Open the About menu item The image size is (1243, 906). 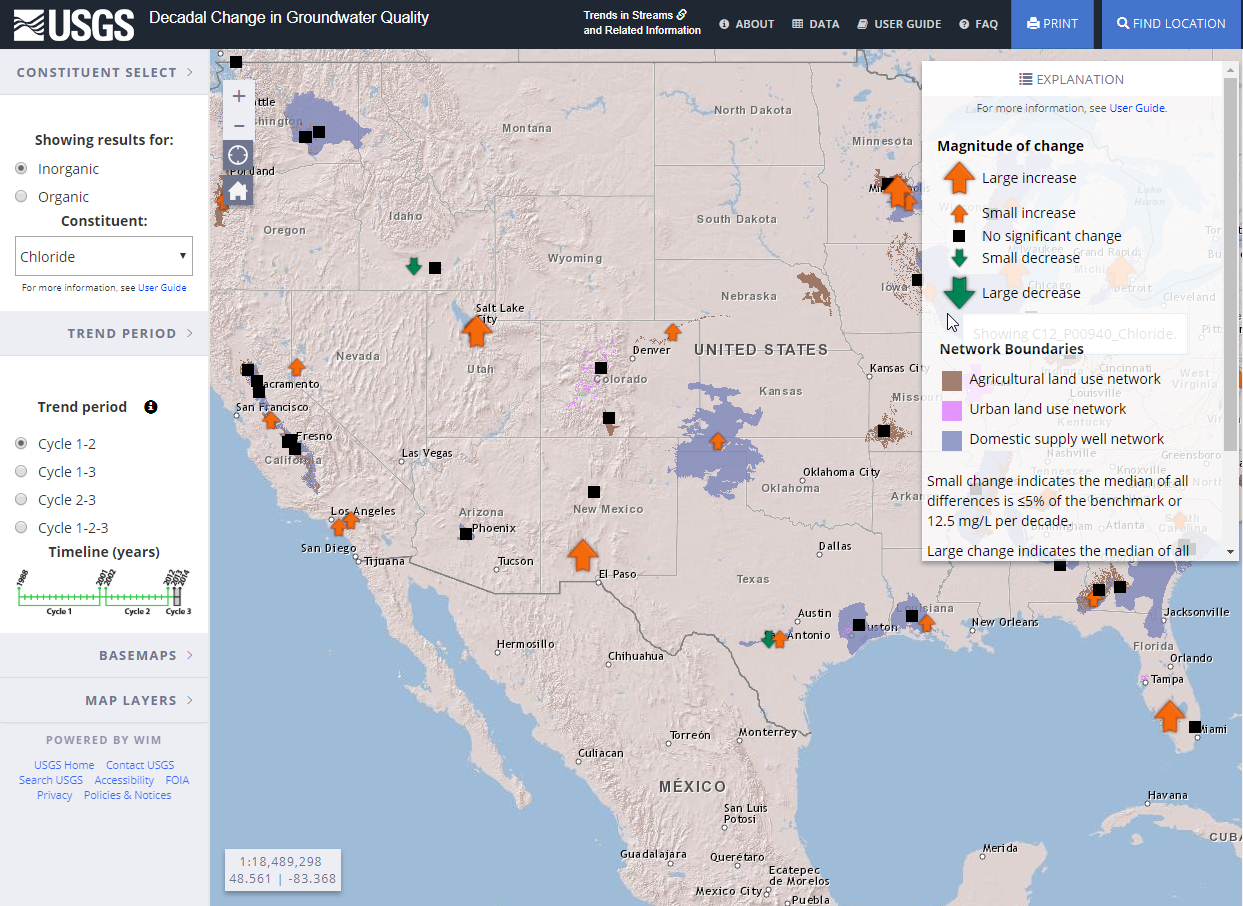pyautogui.click(x=747, y=24)
